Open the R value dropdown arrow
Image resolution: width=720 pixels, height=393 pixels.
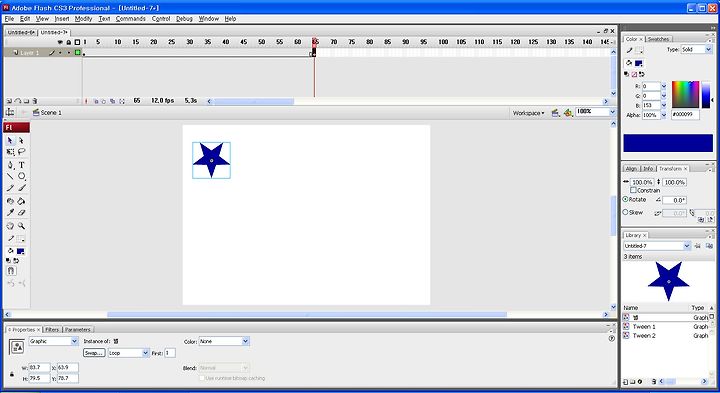[x=664, y=86]
